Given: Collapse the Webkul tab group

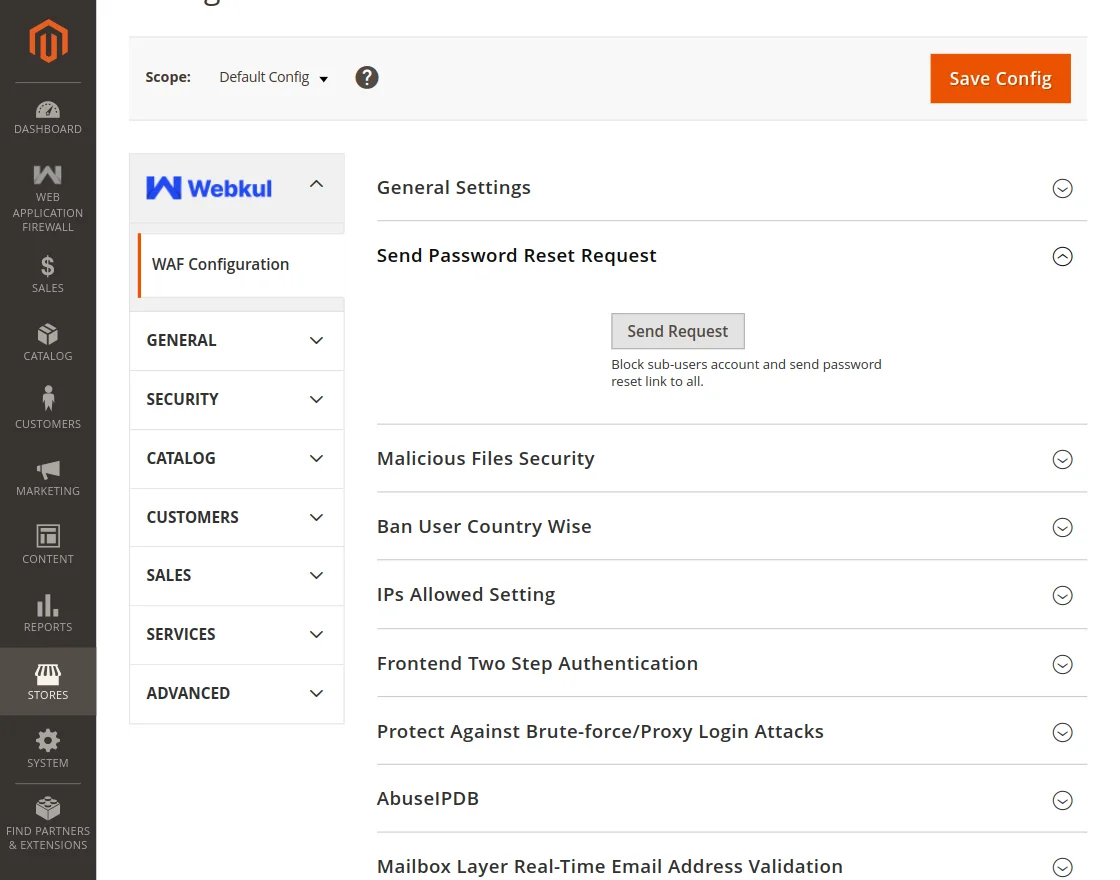Looking at the screenshot, I should [x=316, y=185].
